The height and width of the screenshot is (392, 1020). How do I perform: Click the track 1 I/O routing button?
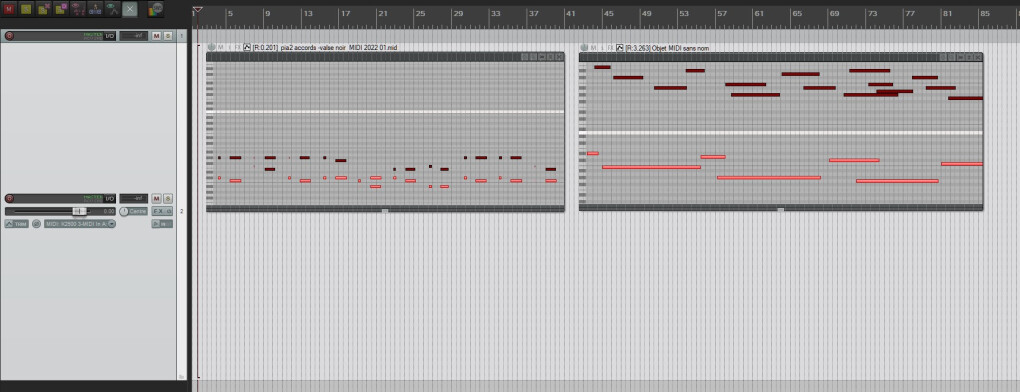pyautogui.click(x=111, y=36)
